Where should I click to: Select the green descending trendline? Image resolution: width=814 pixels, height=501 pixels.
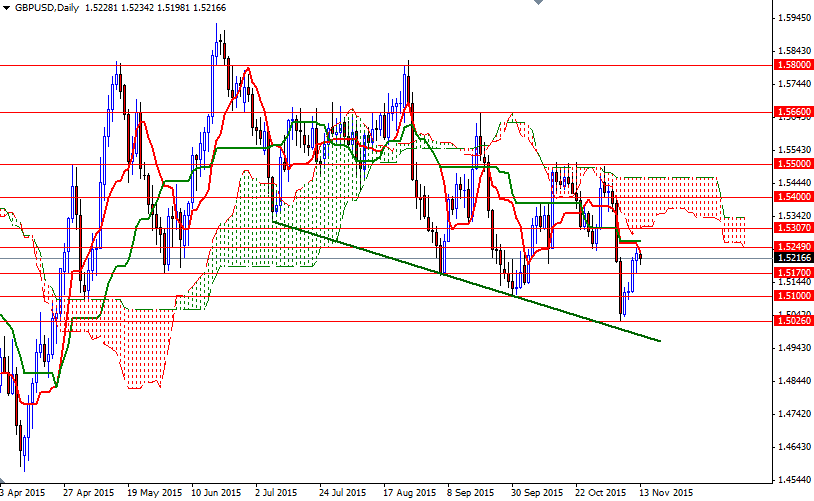(466, 281)
